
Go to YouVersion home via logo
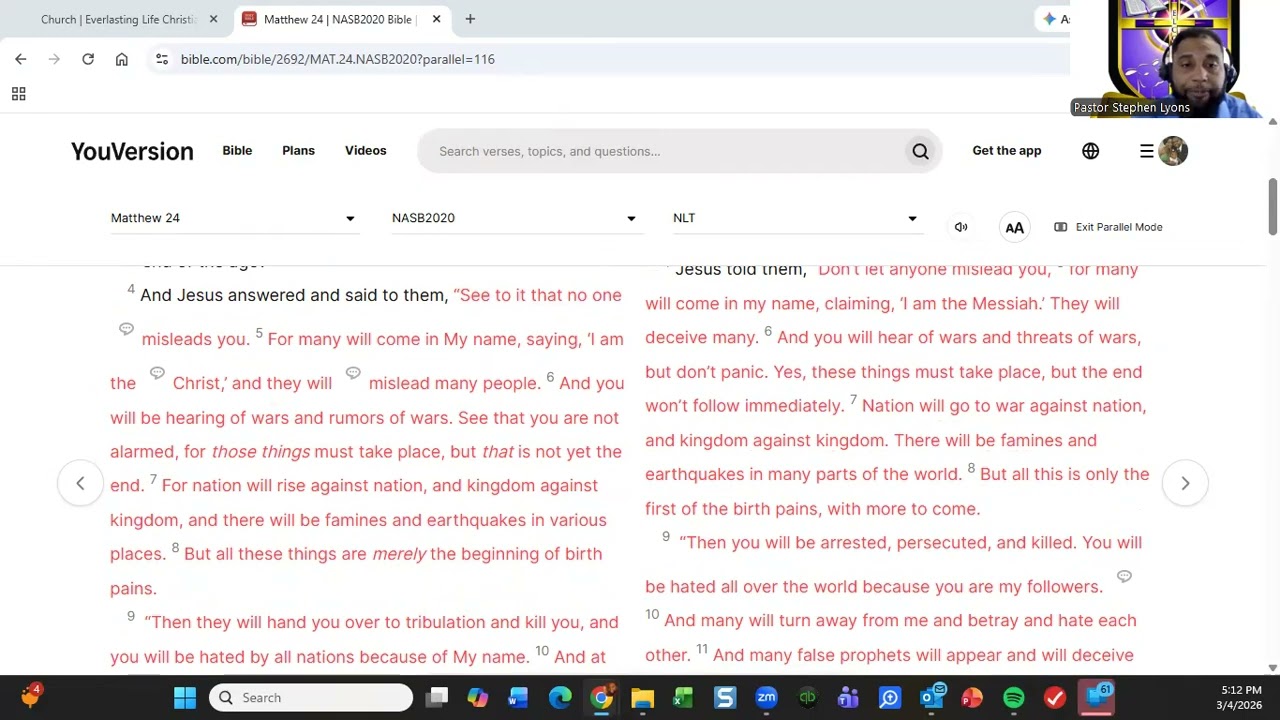coord(132,151)
